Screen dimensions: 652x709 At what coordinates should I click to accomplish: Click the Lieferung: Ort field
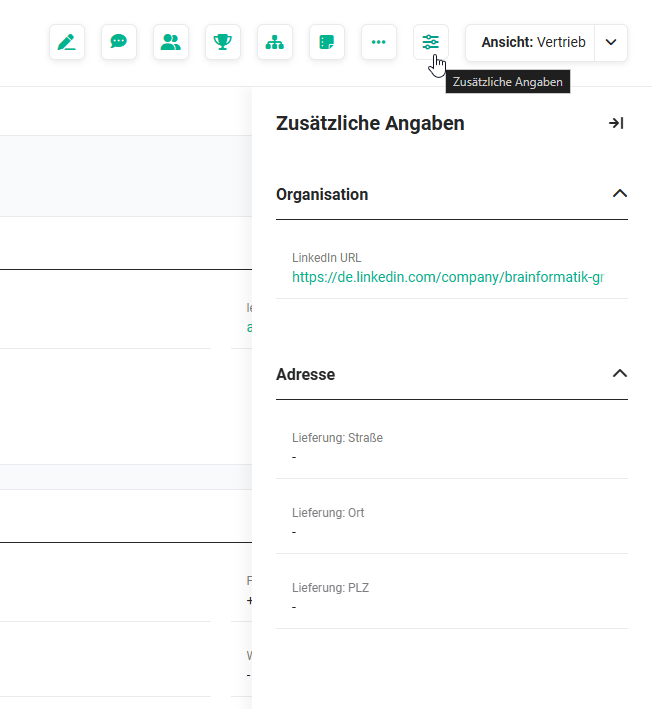tap(452, 521)
